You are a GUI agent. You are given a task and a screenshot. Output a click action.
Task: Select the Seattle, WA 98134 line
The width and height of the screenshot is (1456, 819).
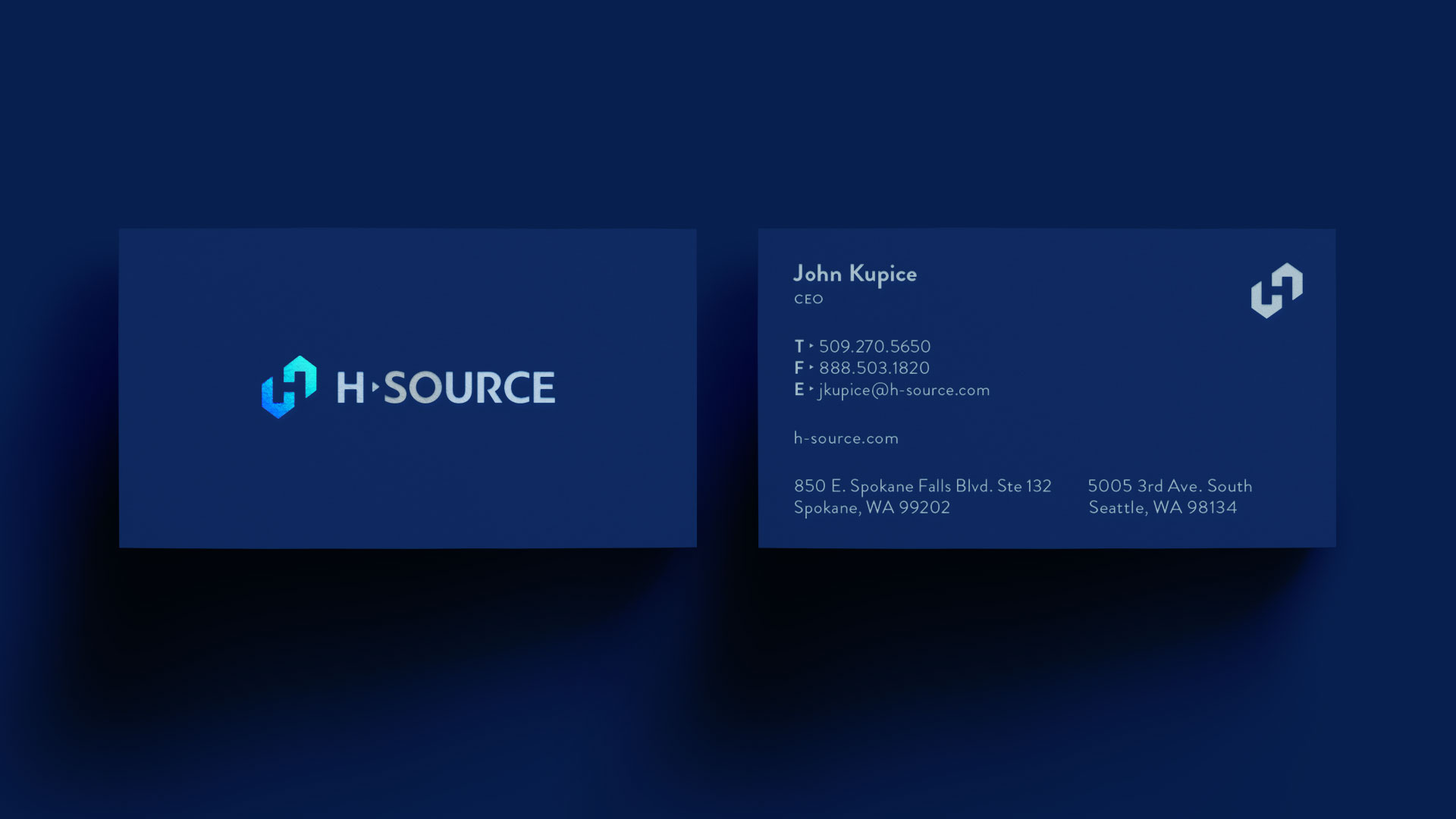pyautogui.click(x=1163, y=509)
